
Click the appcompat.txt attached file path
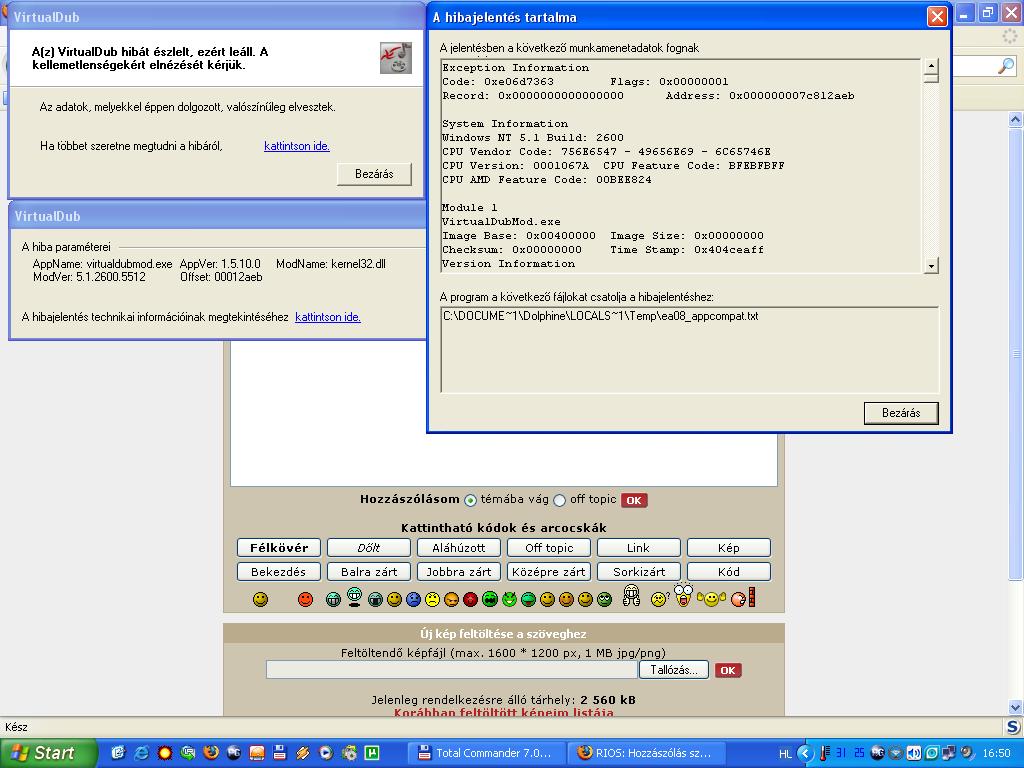(x=600, y=316)
